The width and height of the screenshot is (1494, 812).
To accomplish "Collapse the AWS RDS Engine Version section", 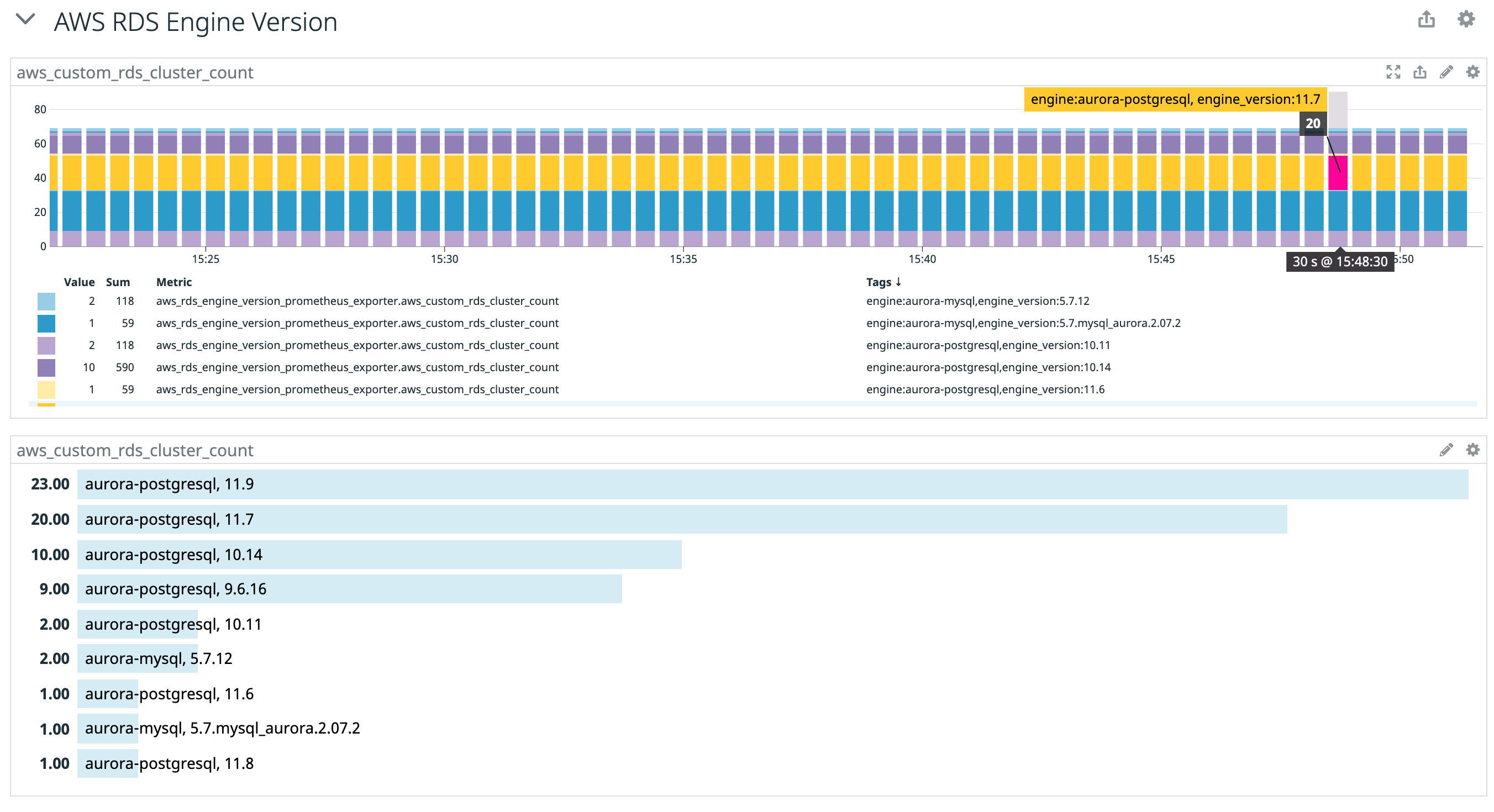I will (25, 20).
